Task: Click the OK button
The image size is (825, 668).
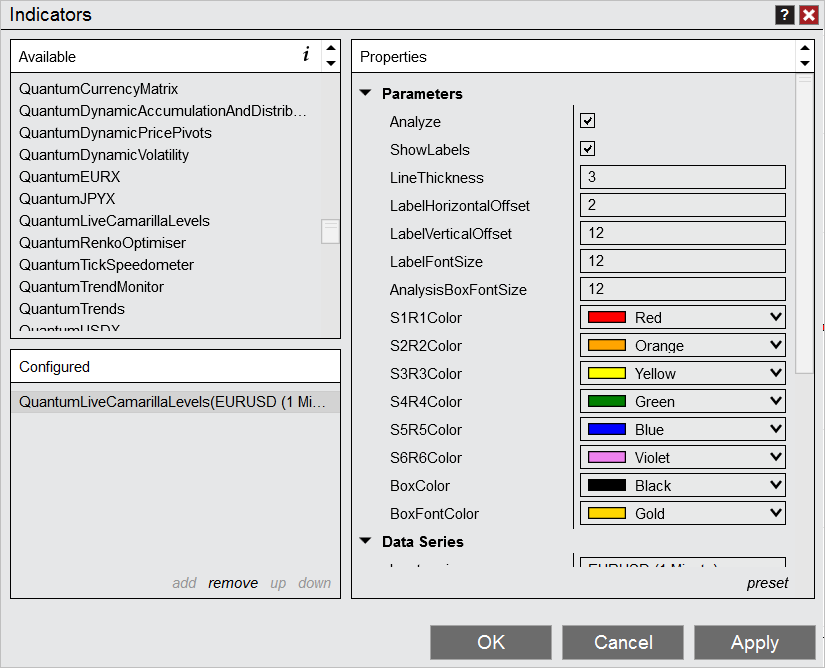Action: click(x=491, y=642)
